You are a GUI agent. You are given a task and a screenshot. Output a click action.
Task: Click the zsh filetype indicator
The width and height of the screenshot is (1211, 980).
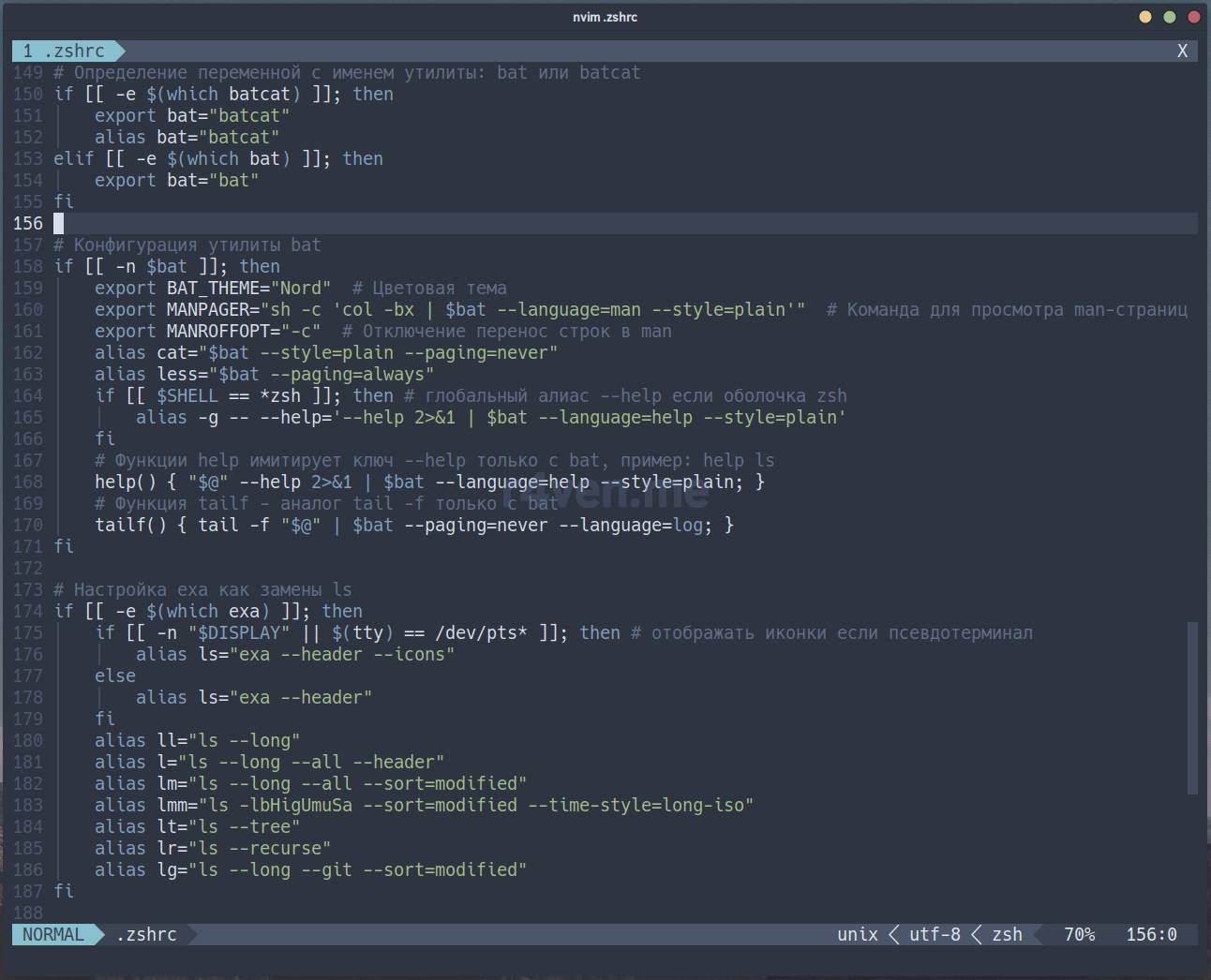coord(1007,934)
